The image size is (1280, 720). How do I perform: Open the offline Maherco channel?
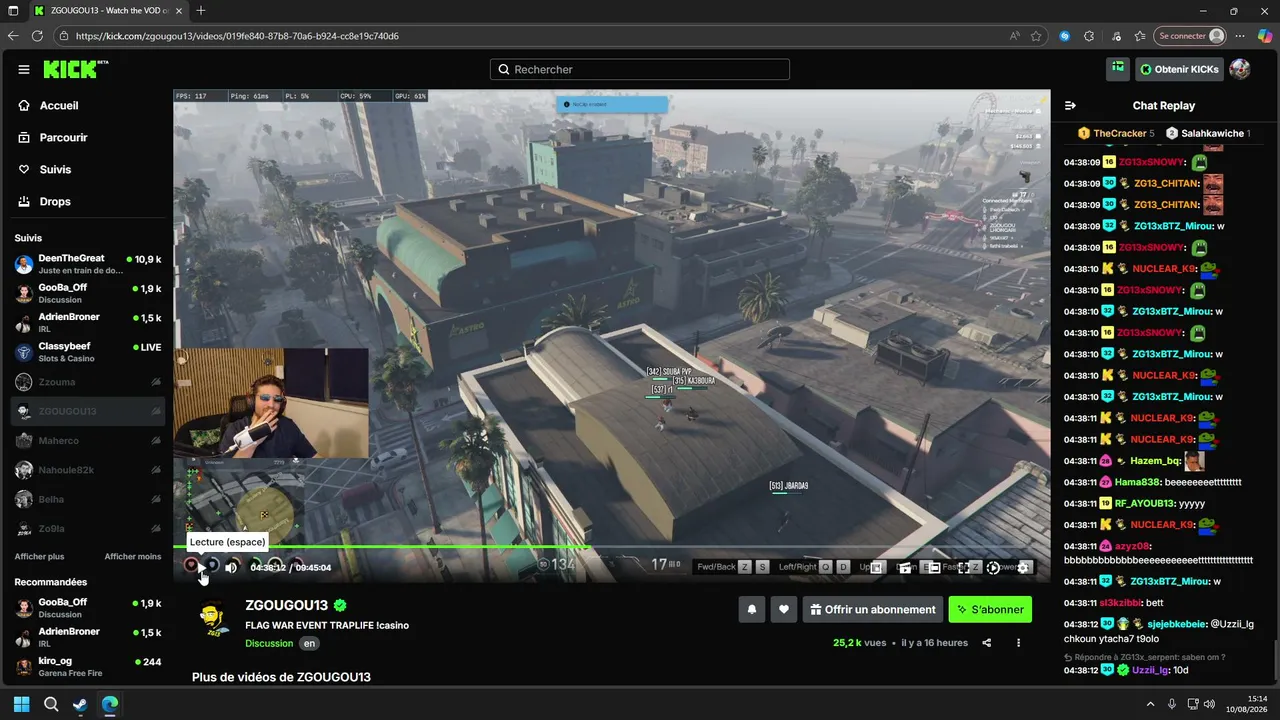coord(88,440)
